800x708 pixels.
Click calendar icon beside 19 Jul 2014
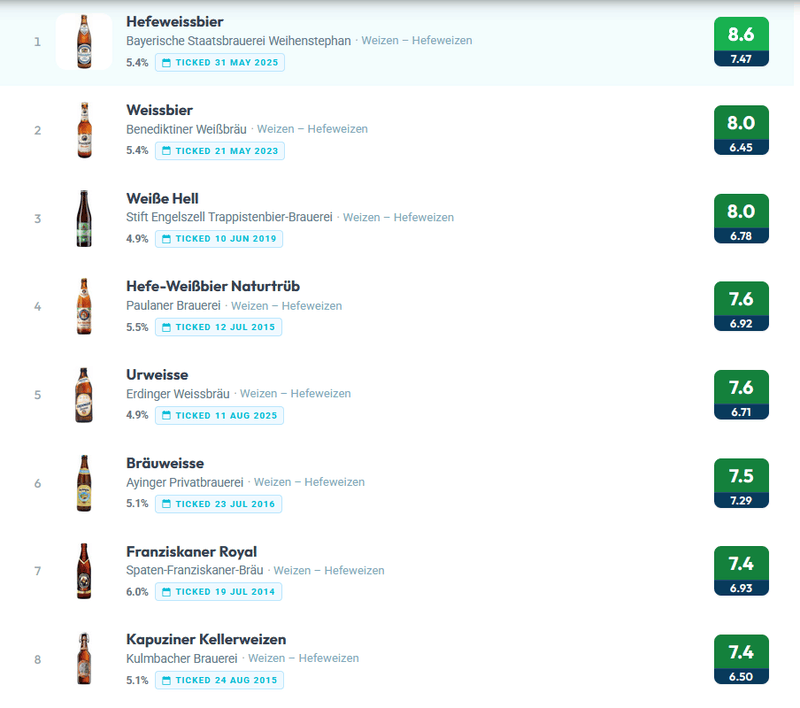click(166, 592)
